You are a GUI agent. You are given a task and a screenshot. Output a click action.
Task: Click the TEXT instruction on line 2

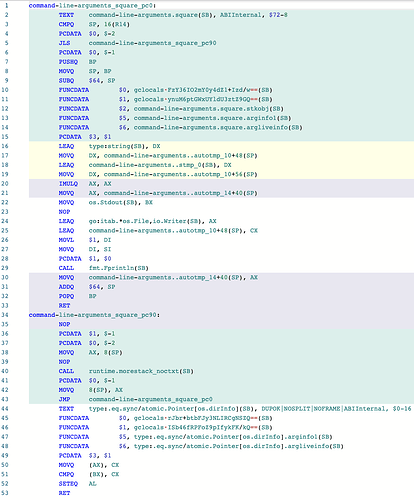66,15
